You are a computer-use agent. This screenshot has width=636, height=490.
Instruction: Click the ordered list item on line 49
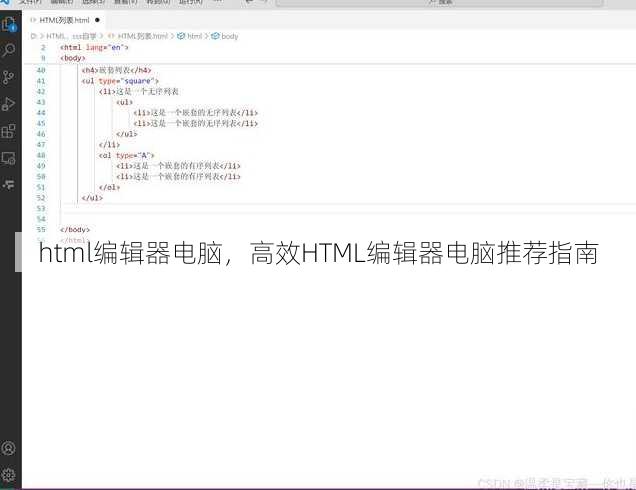coord(178,165)
